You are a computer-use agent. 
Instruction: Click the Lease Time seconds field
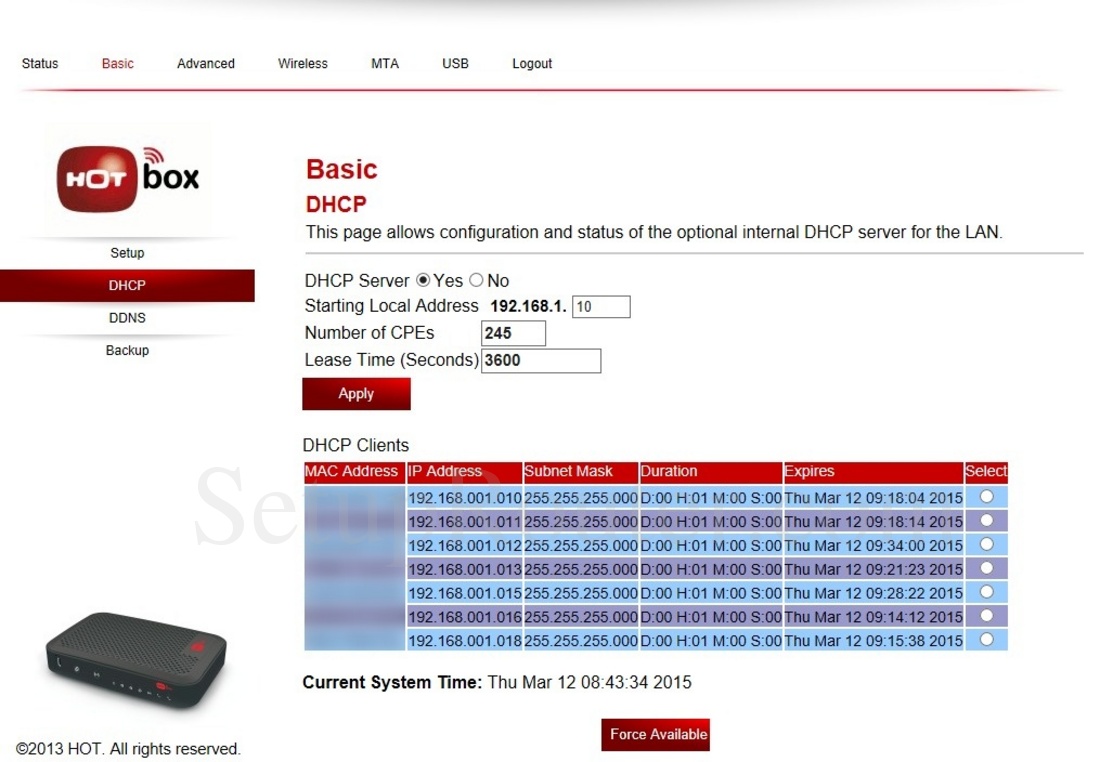[x=541, y=361]
